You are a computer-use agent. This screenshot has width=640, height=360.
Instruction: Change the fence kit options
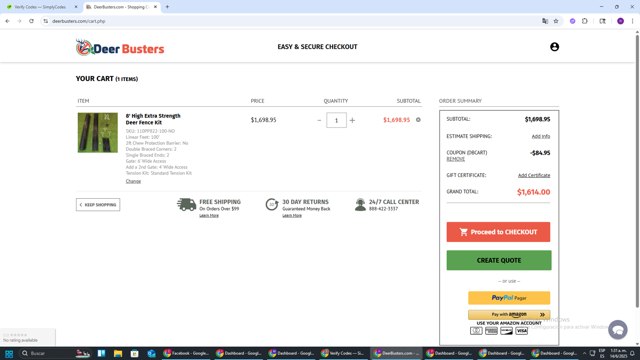point(133,181)
